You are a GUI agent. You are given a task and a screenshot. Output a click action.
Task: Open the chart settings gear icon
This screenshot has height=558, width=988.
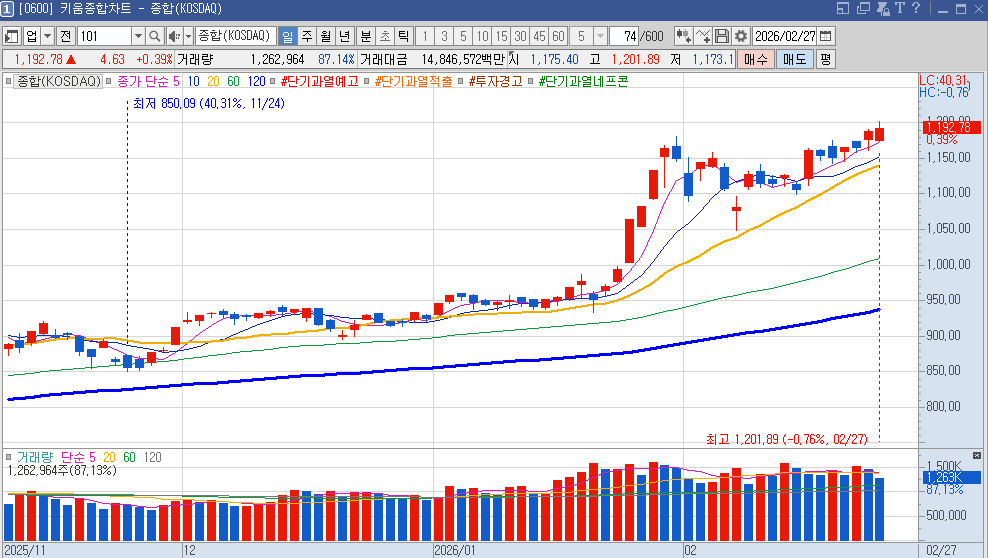tap(740, 36)
